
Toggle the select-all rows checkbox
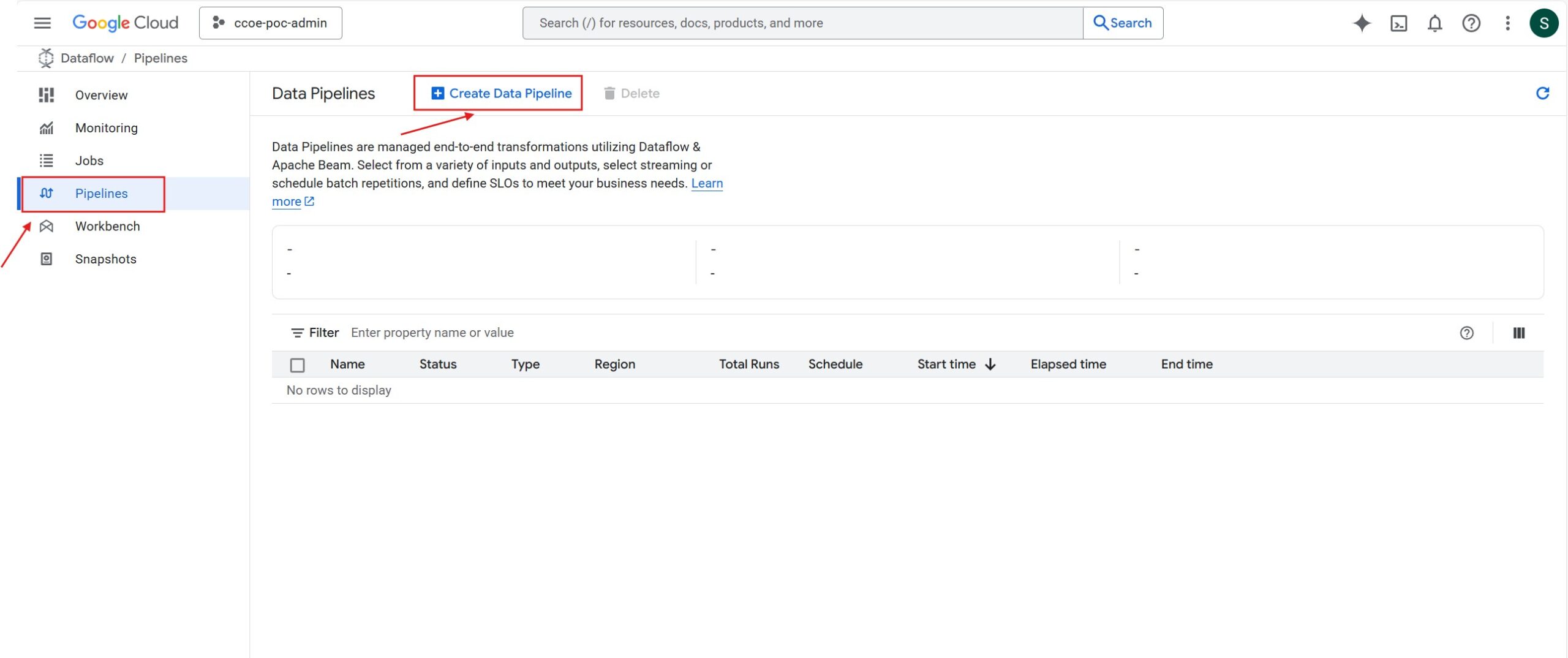pos(298,365)
